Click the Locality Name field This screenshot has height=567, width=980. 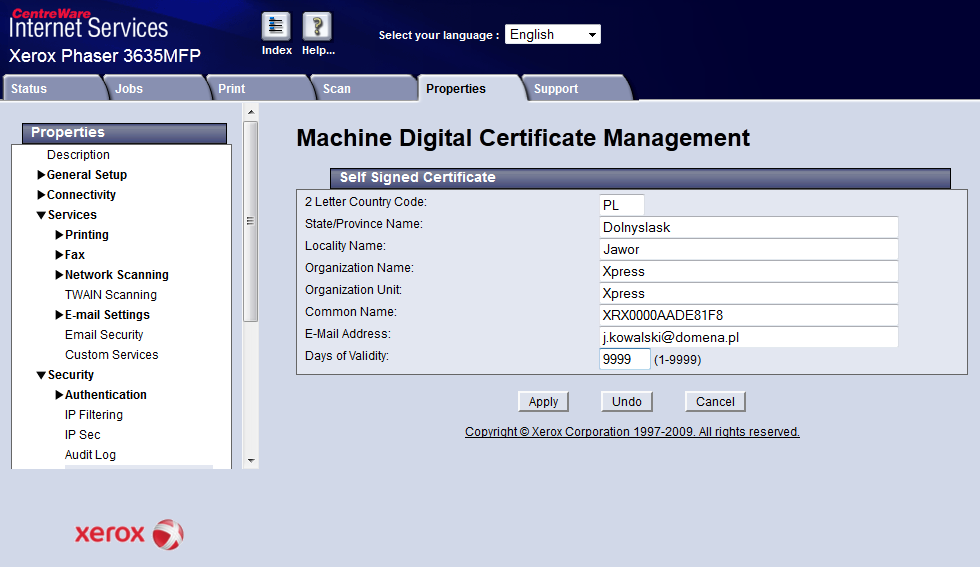(748, 249)
